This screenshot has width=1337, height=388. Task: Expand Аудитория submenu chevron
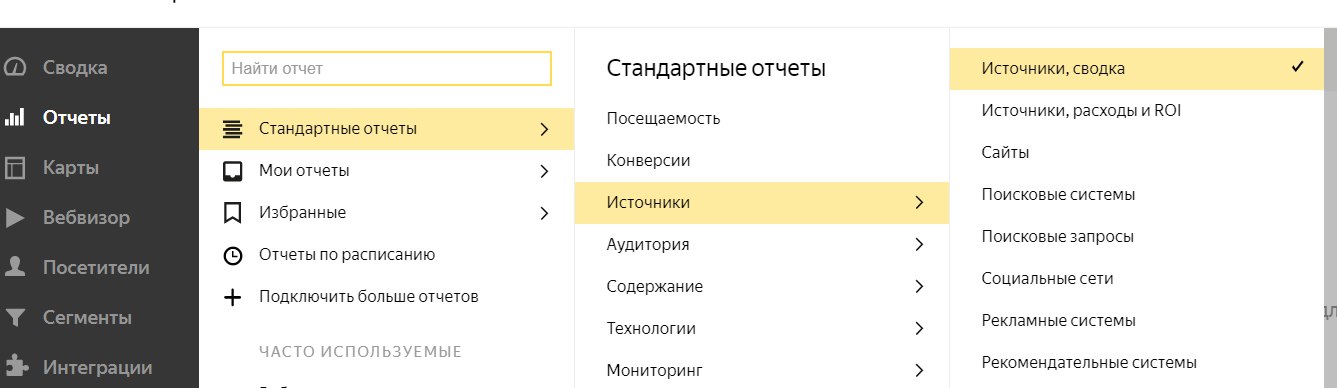[919, 244]
